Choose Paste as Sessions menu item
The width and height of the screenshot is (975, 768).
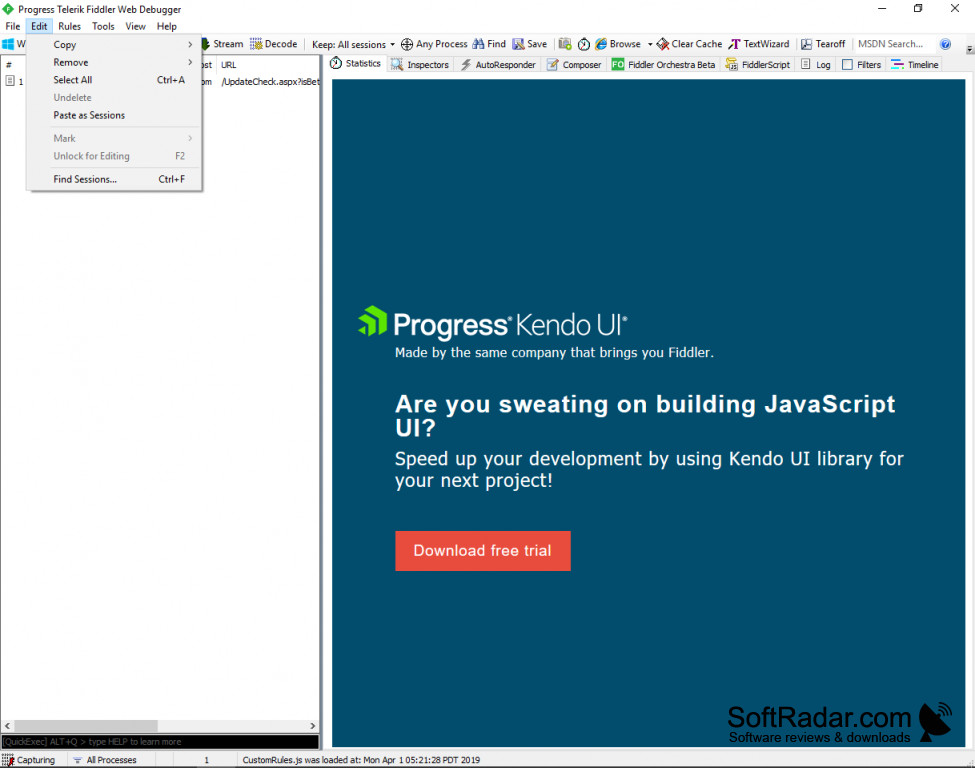point(115,115)
